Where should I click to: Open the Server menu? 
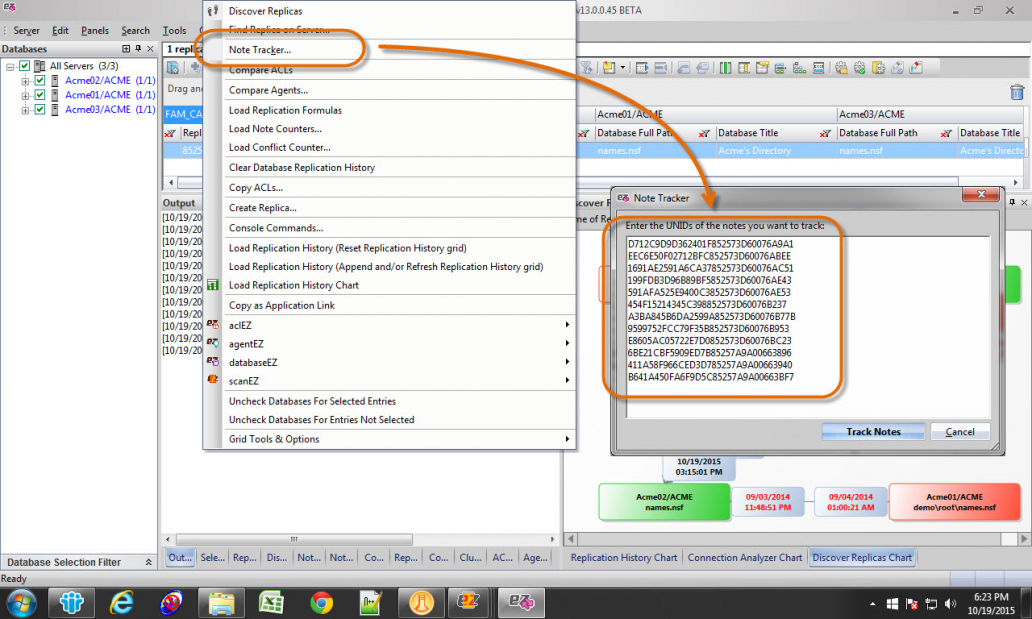[x=26, y=30]
